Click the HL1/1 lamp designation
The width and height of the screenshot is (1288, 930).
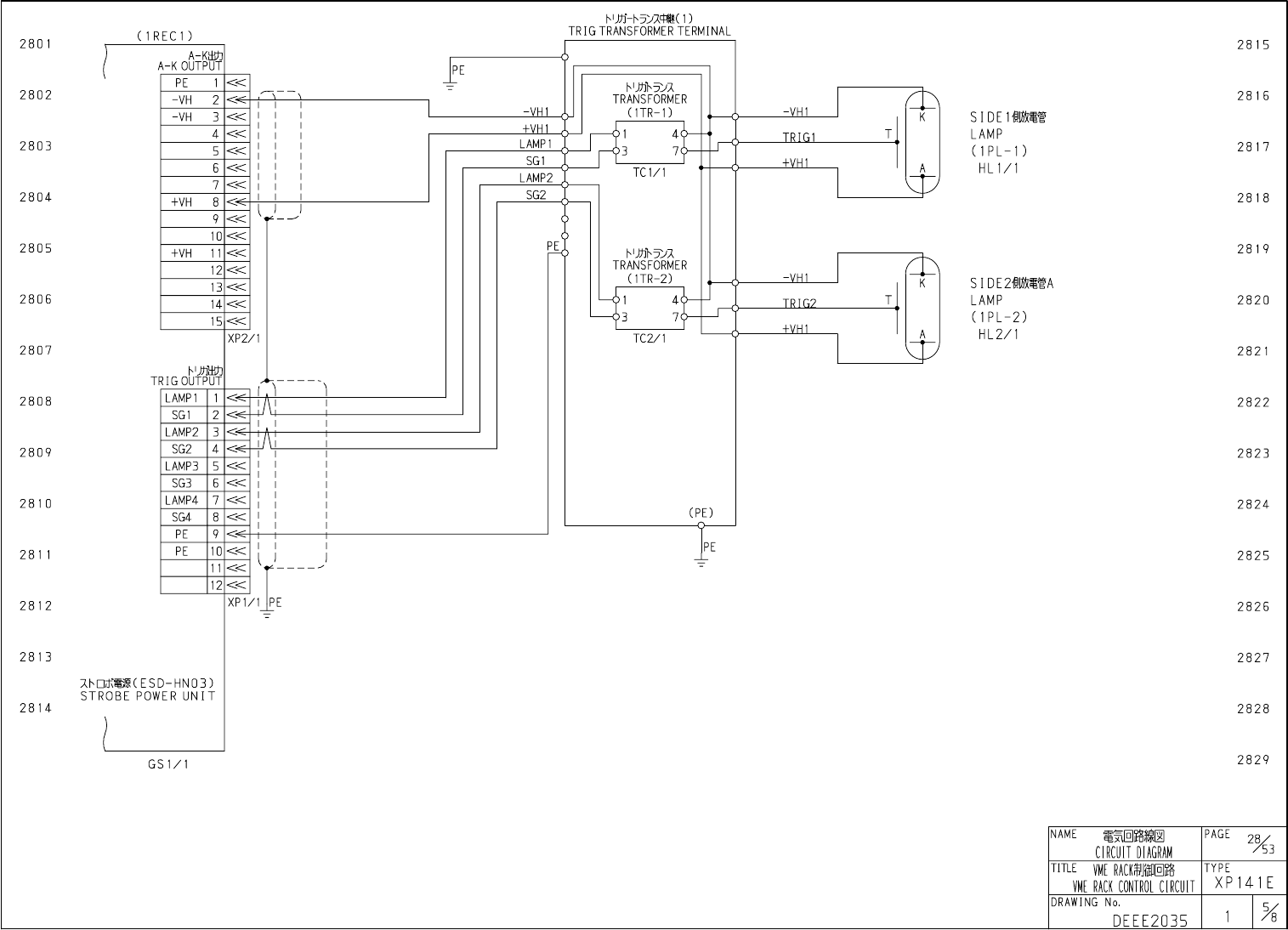coord(998,168)
